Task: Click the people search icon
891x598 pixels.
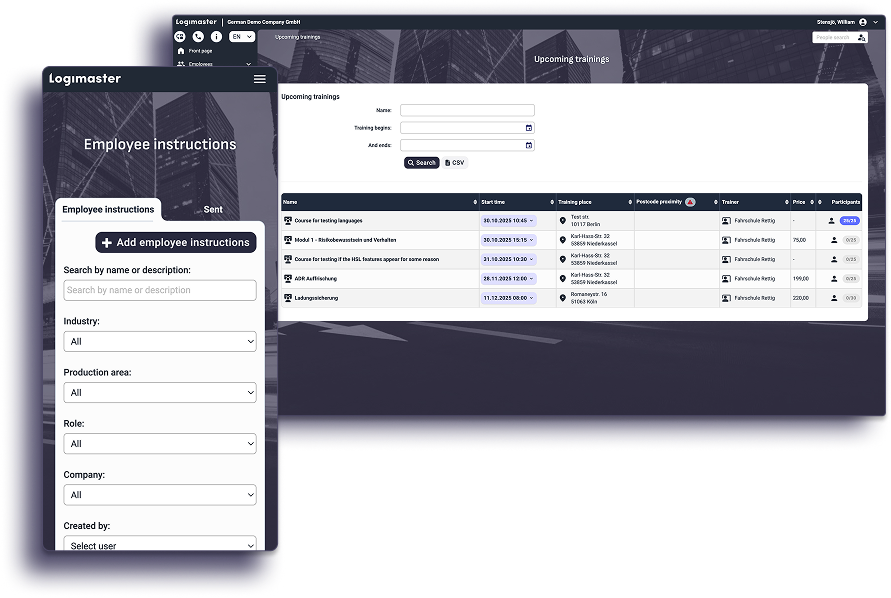Action: pos(862,37)
